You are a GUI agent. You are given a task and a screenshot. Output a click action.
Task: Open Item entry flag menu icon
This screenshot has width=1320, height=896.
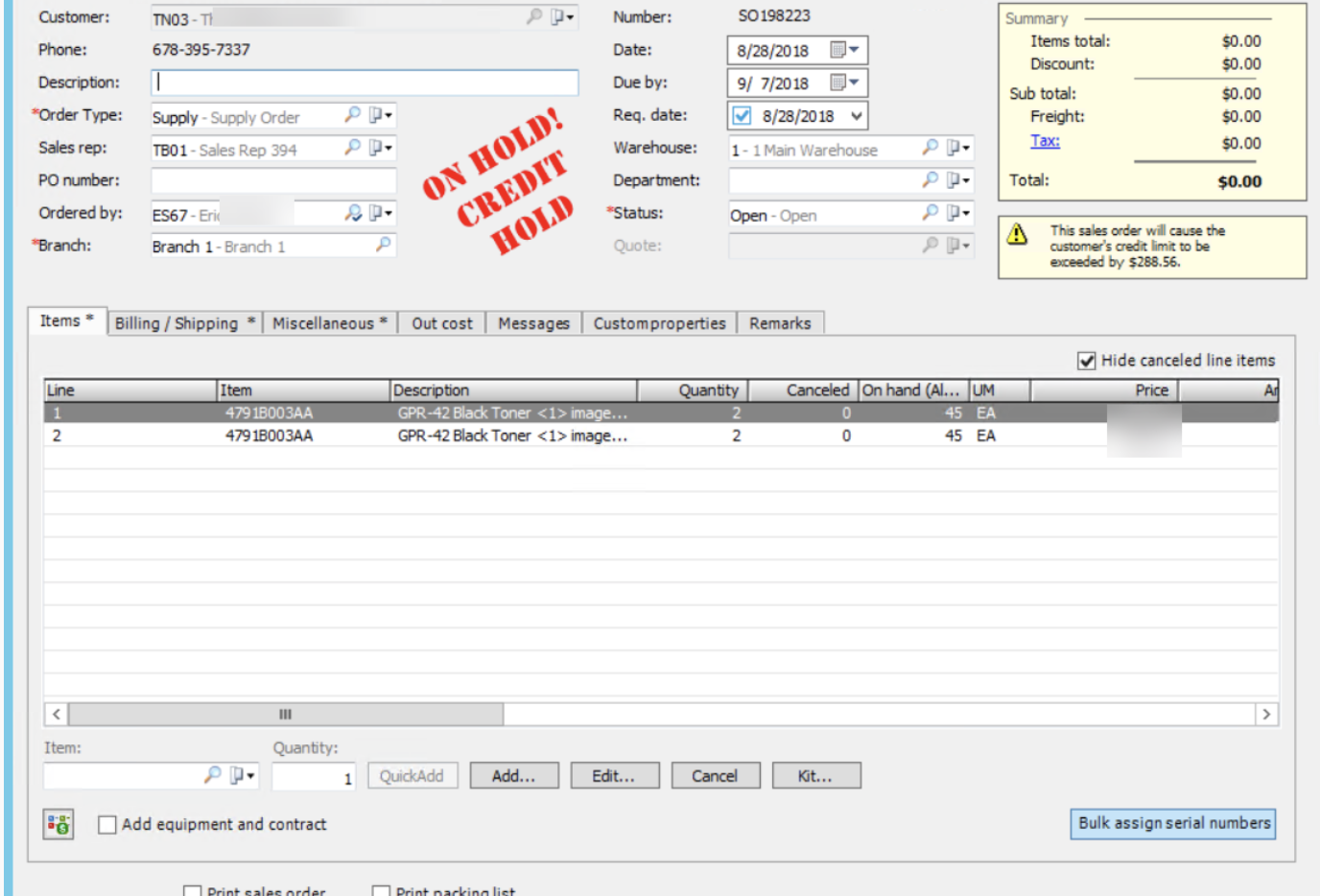(x=243, y=775)
